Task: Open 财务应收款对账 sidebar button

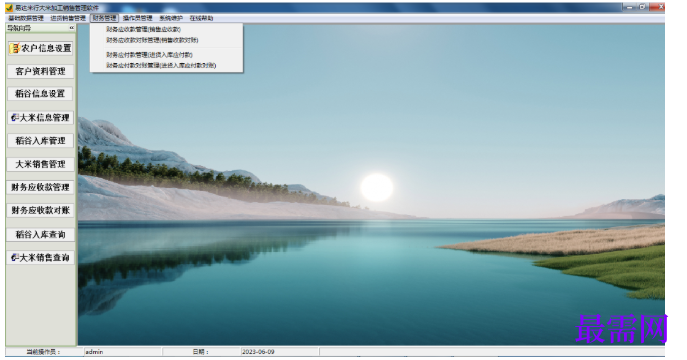Action: [40, 211]
